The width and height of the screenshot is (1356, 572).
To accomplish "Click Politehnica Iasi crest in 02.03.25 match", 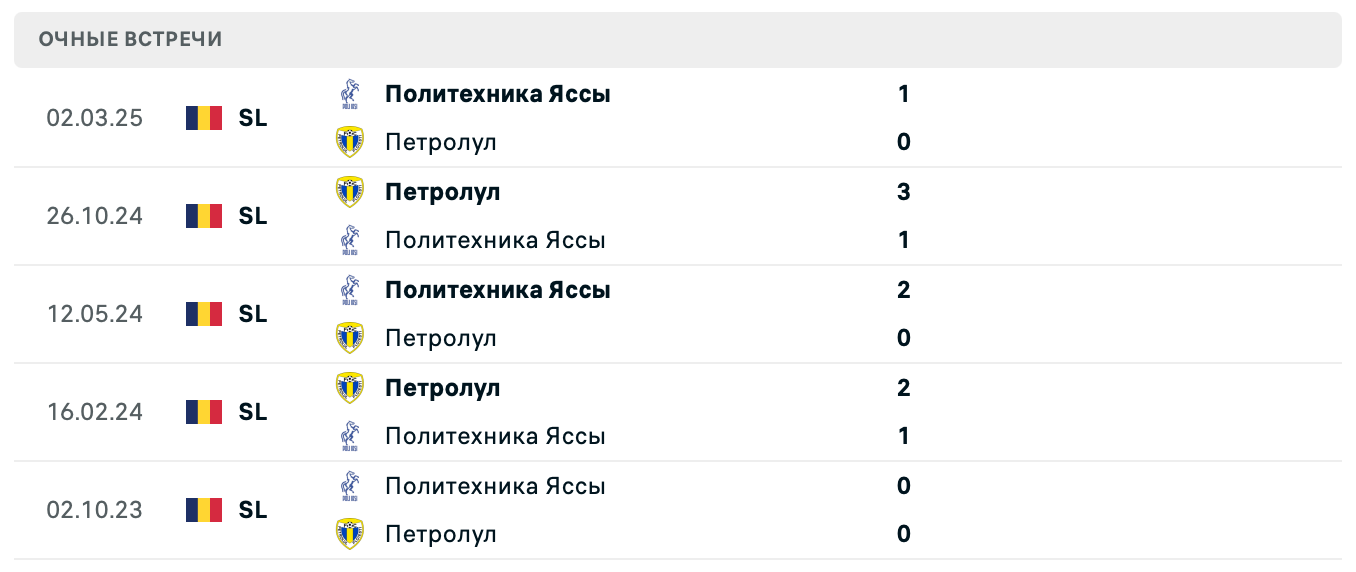I will (x=350, y=94).
